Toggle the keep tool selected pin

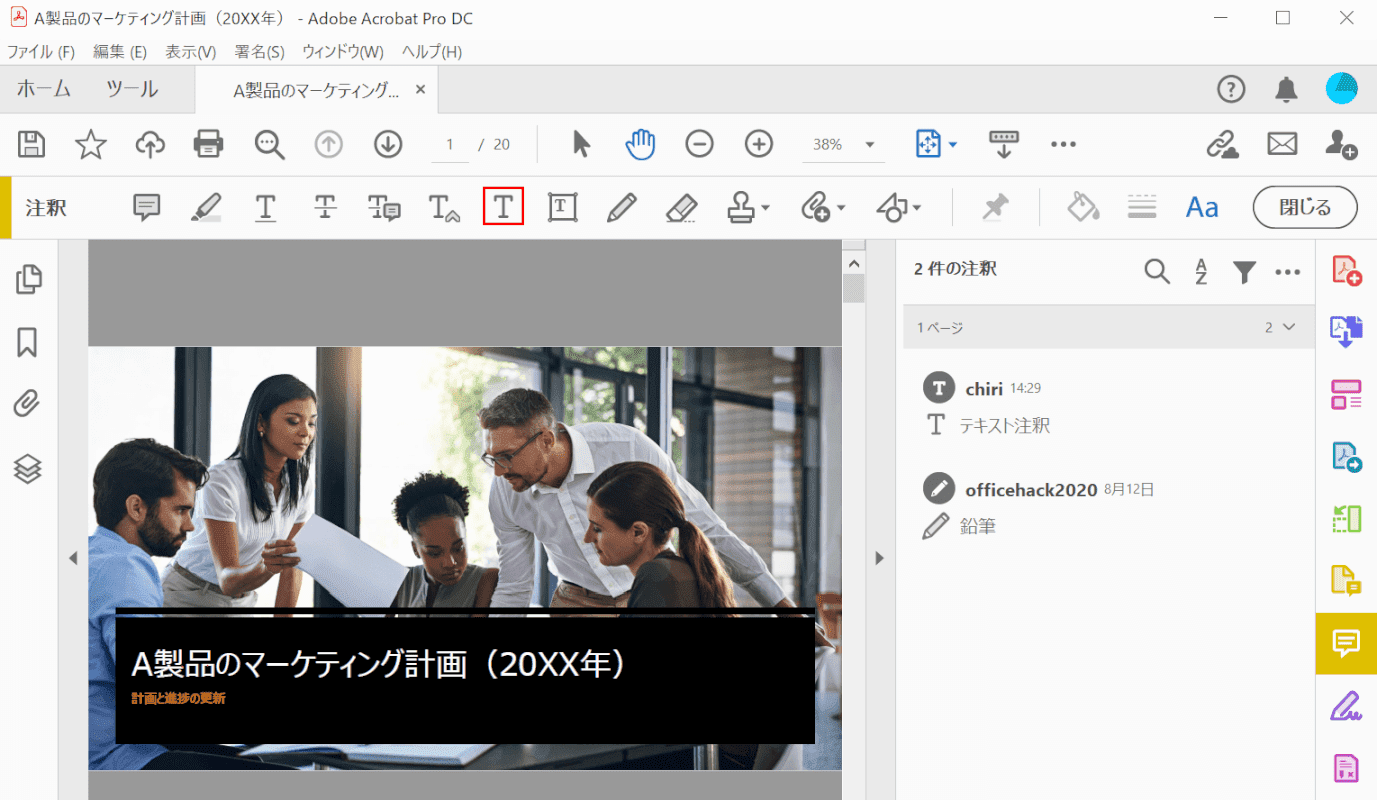pos(995,208)
